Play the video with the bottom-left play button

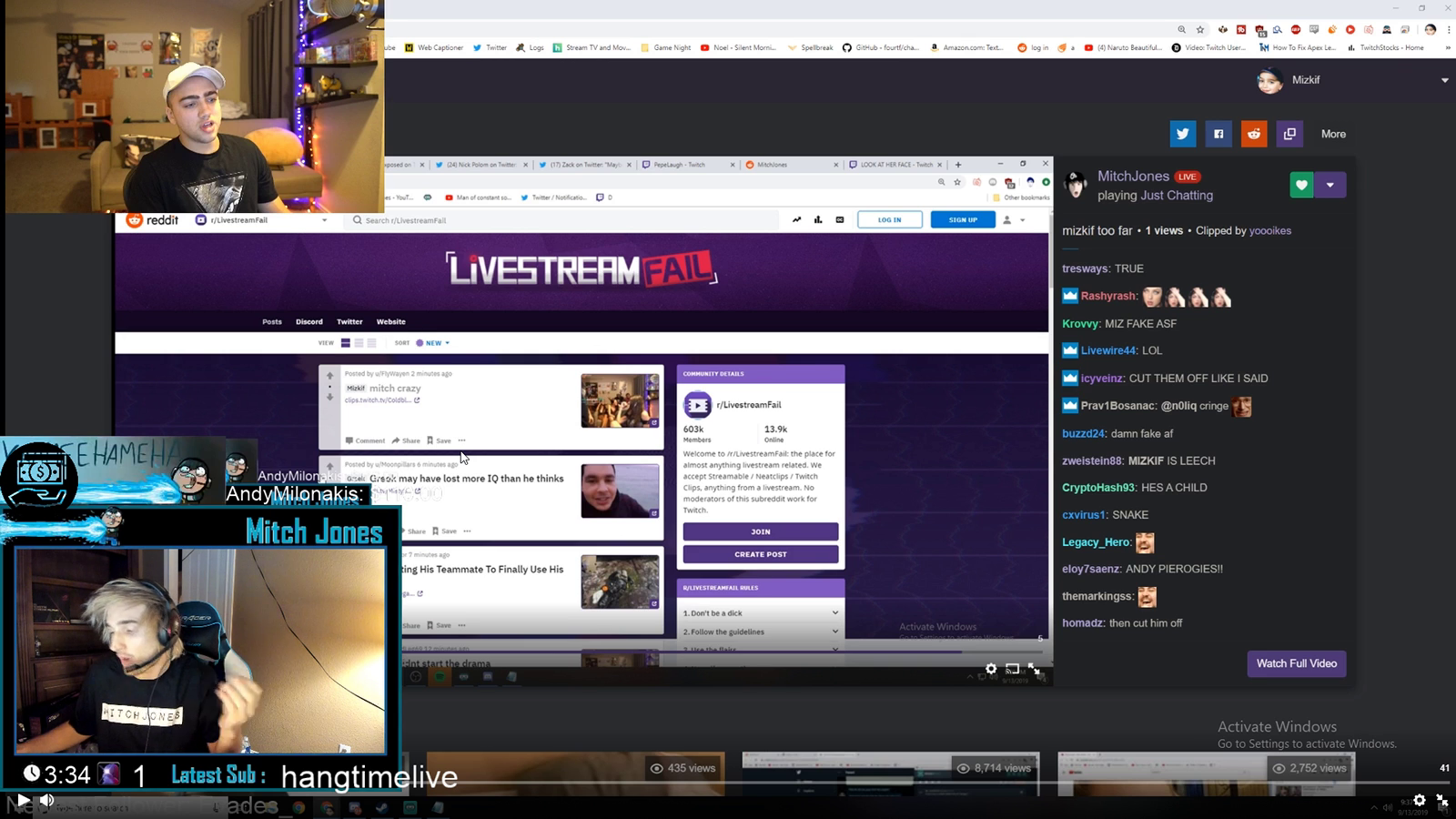pyautogui.click(x=24, y=801)
